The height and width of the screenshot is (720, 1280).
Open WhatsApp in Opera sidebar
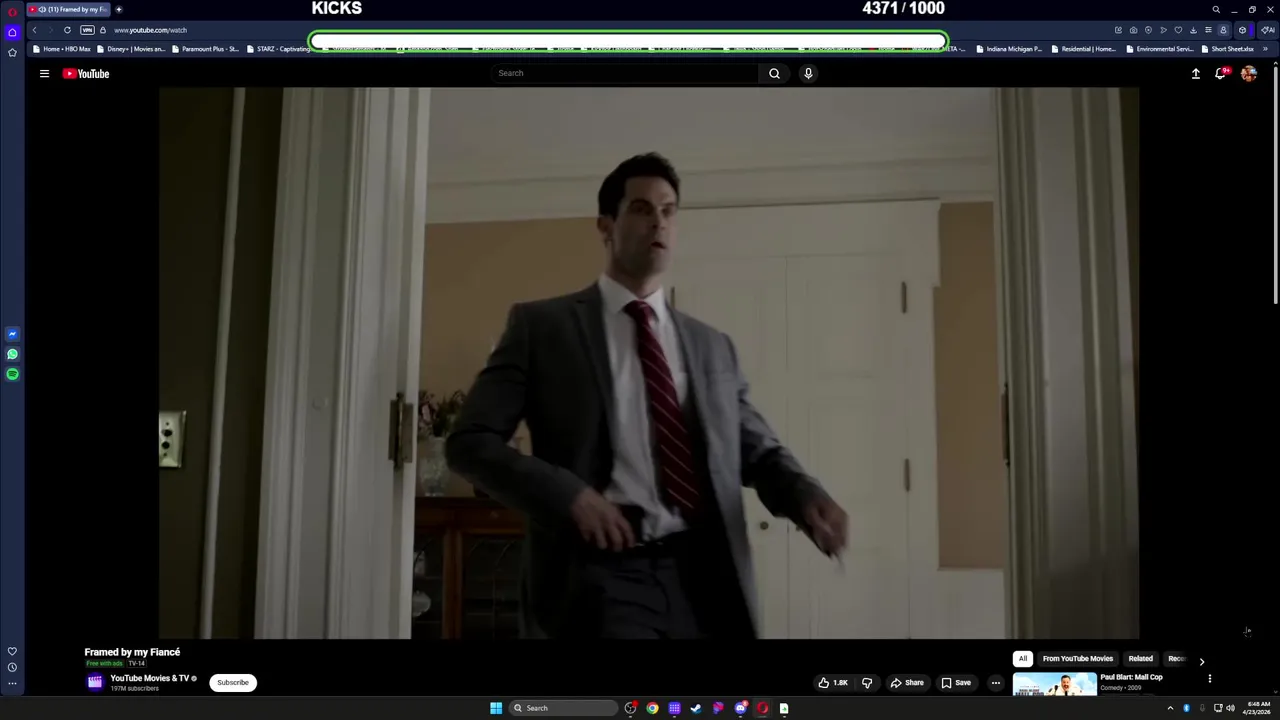(12, 354)
